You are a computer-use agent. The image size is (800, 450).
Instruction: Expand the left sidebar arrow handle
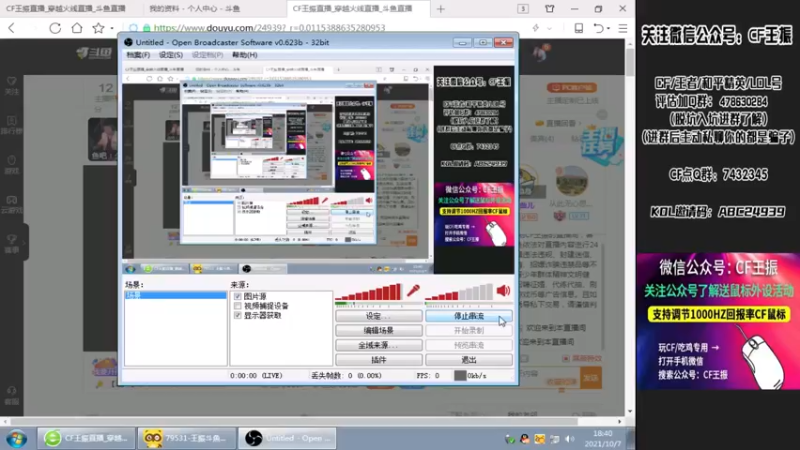(24, 242)
